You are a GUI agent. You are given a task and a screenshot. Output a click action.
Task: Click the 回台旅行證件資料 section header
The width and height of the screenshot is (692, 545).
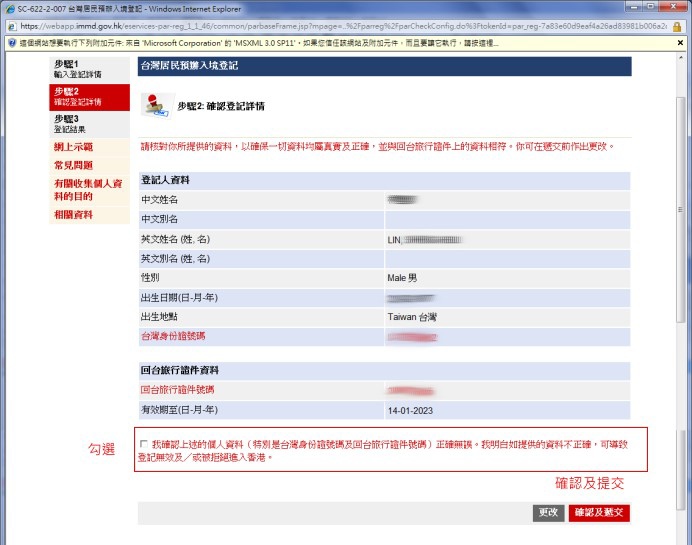(x=384, y=370)
